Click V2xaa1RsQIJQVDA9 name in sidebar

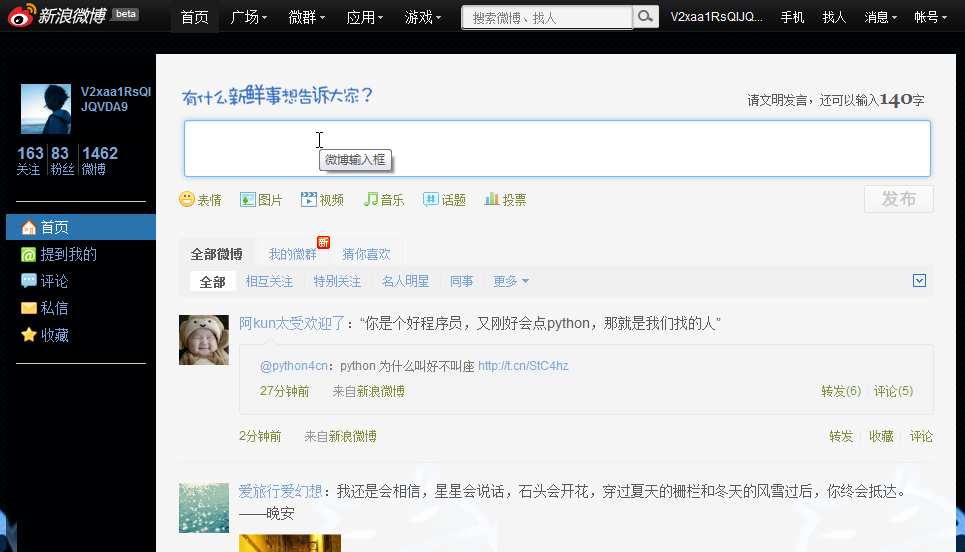click(x=116, y=99)
